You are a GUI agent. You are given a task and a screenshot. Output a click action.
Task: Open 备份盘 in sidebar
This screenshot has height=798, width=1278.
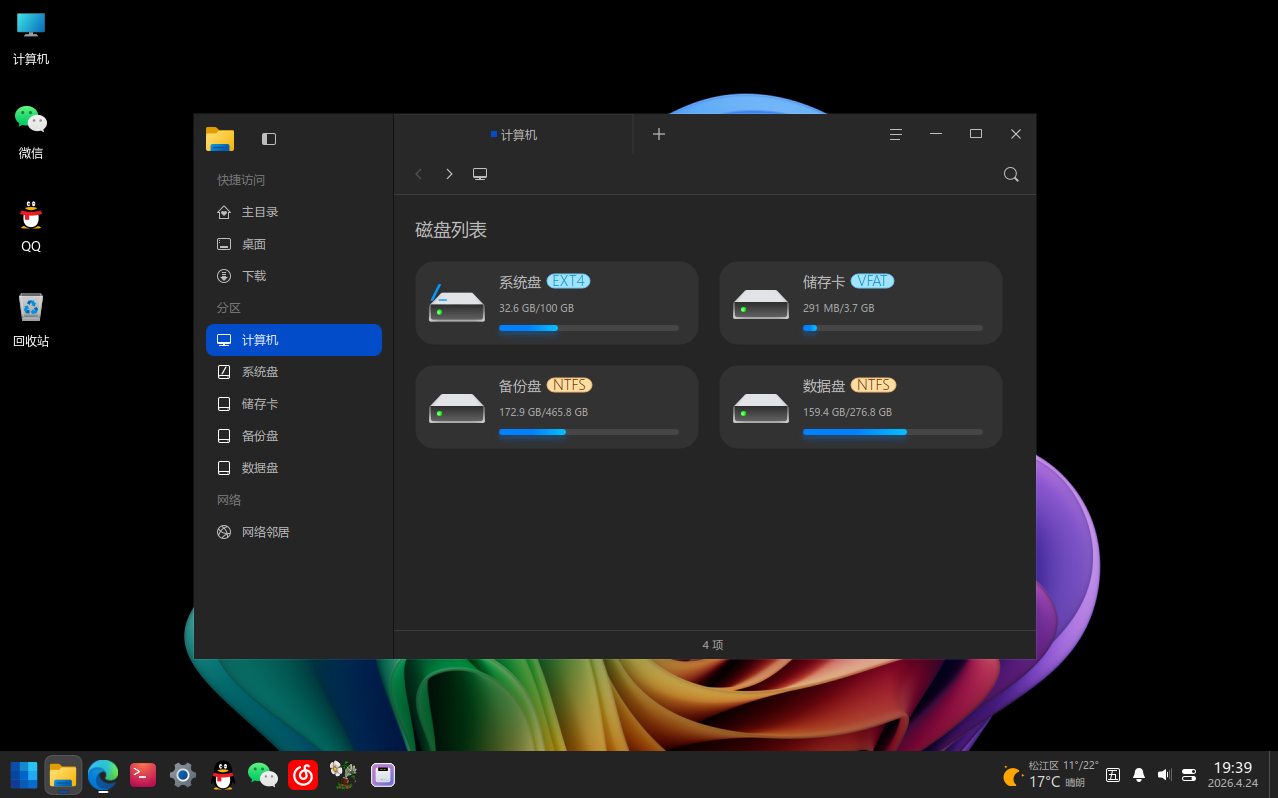pyautogui.click(x=294, y=436)
